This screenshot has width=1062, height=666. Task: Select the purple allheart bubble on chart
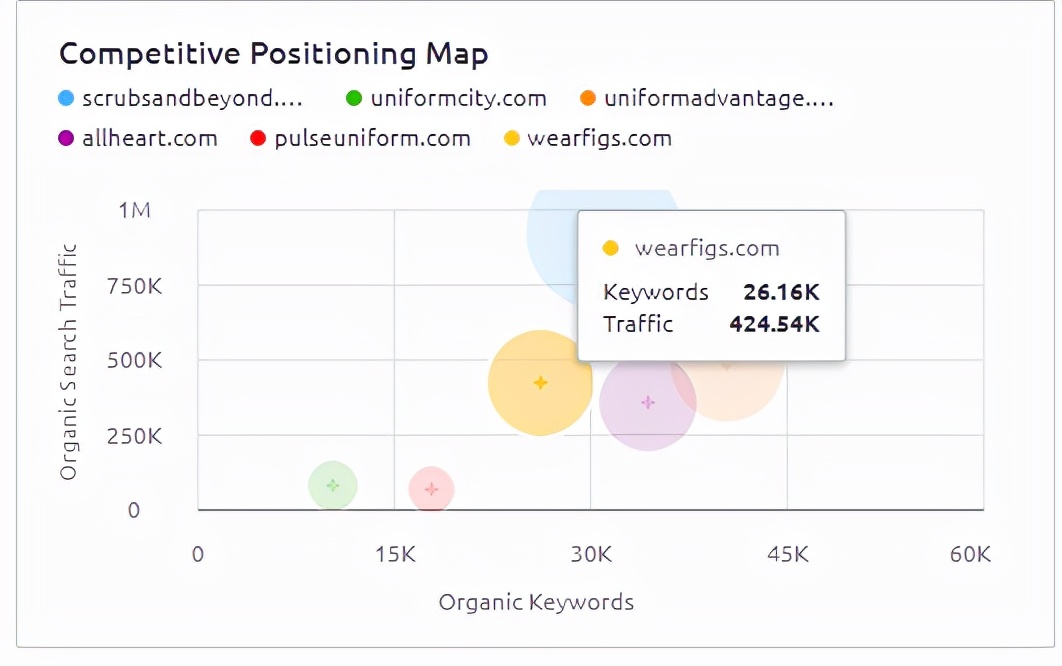coord(647,403)
